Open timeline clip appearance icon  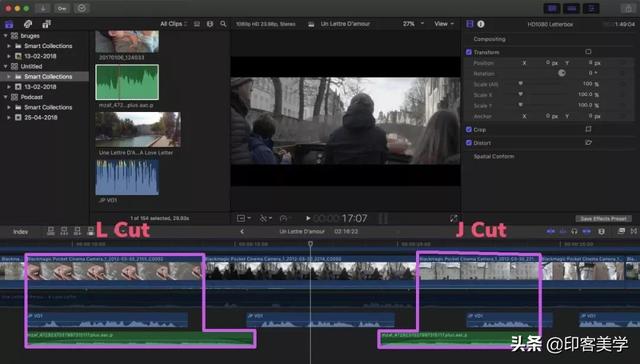[601, 231]
